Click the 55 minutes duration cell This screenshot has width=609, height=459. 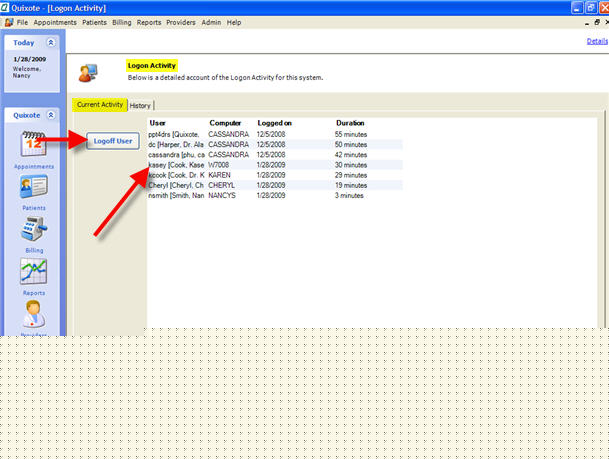click(x=351, y=134)
